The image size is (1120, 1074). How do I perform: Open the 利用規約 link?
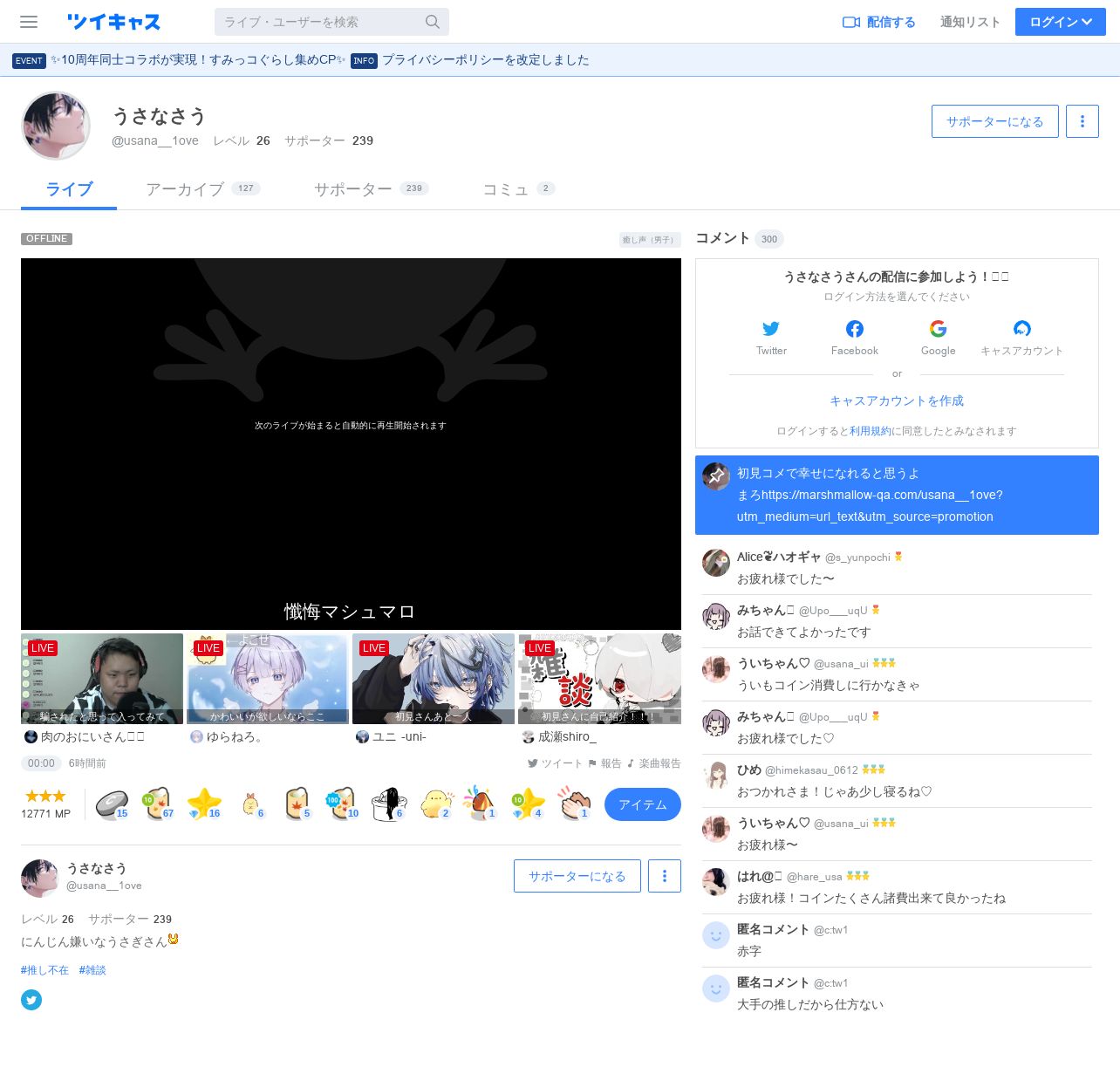pyautogui.click(x=871, y=431)
